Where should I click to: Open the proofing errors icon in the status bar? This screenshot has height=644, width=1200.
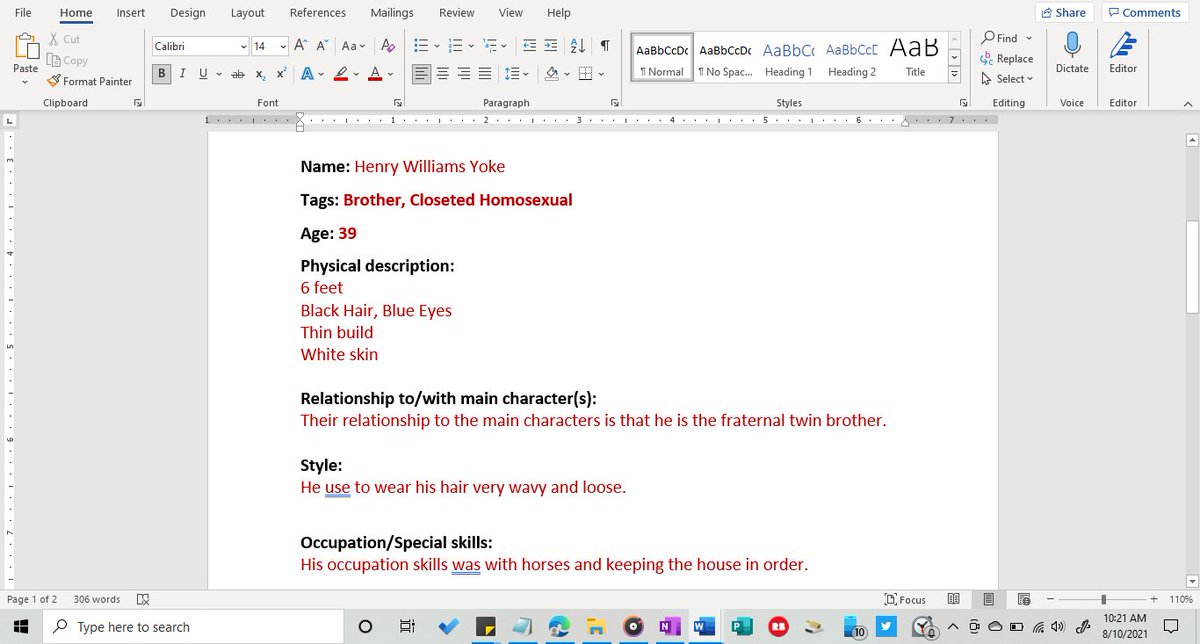(142, 600)
